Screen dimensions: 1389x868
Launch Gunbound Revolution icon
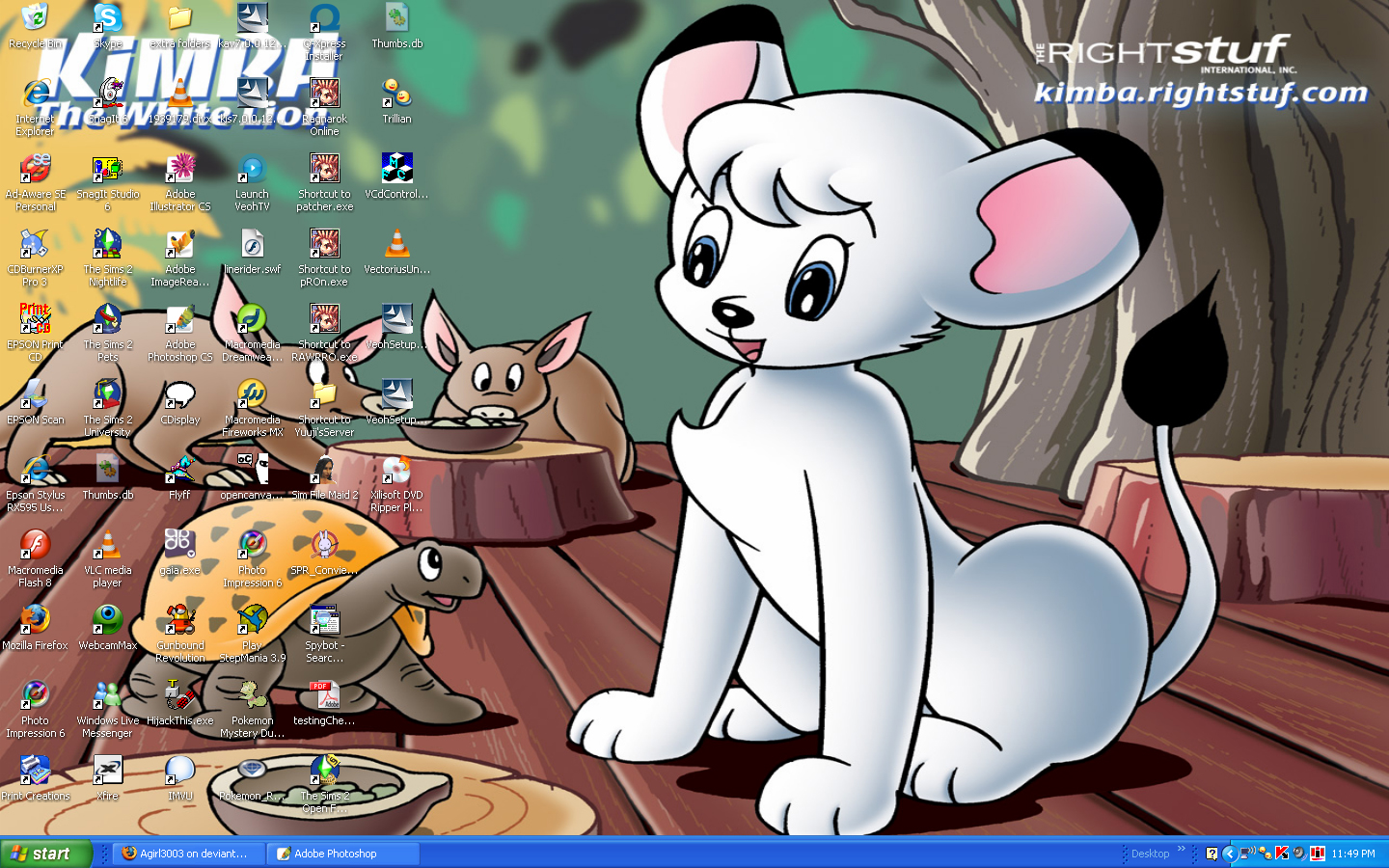(179, 634)
